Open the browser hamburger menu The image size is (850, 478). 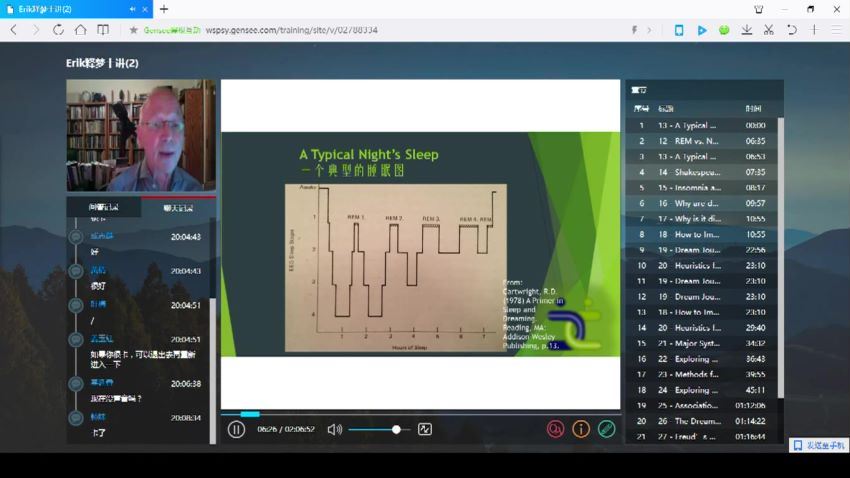[836, 30]
